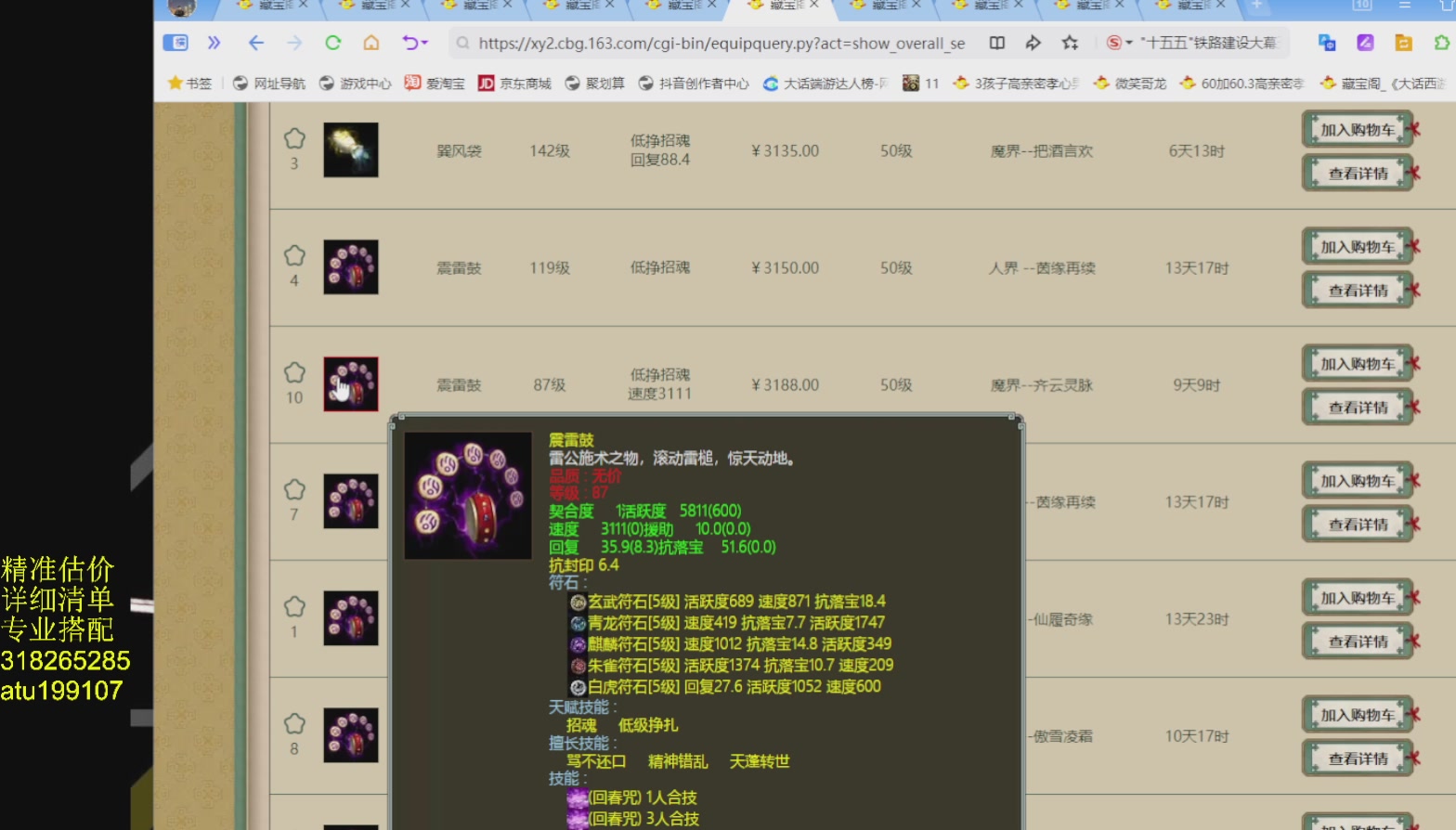Viewport: 1456px width, 830px height.
Task: Open item thumbnail beside star 1
Action: click(x=351, y=617)
